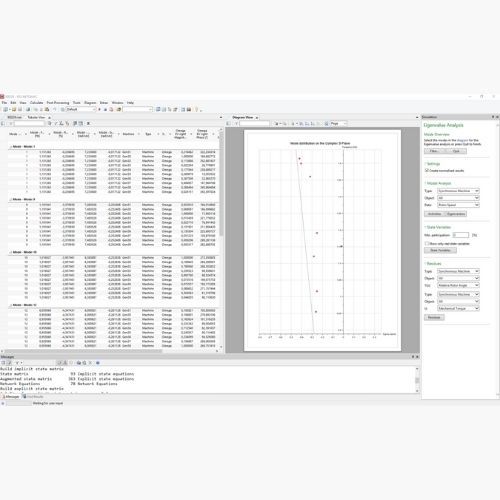Viewport: 500px width, 500px height.
Task: Pin the Simulation panel with its pin icon
Action: point(493,117)
